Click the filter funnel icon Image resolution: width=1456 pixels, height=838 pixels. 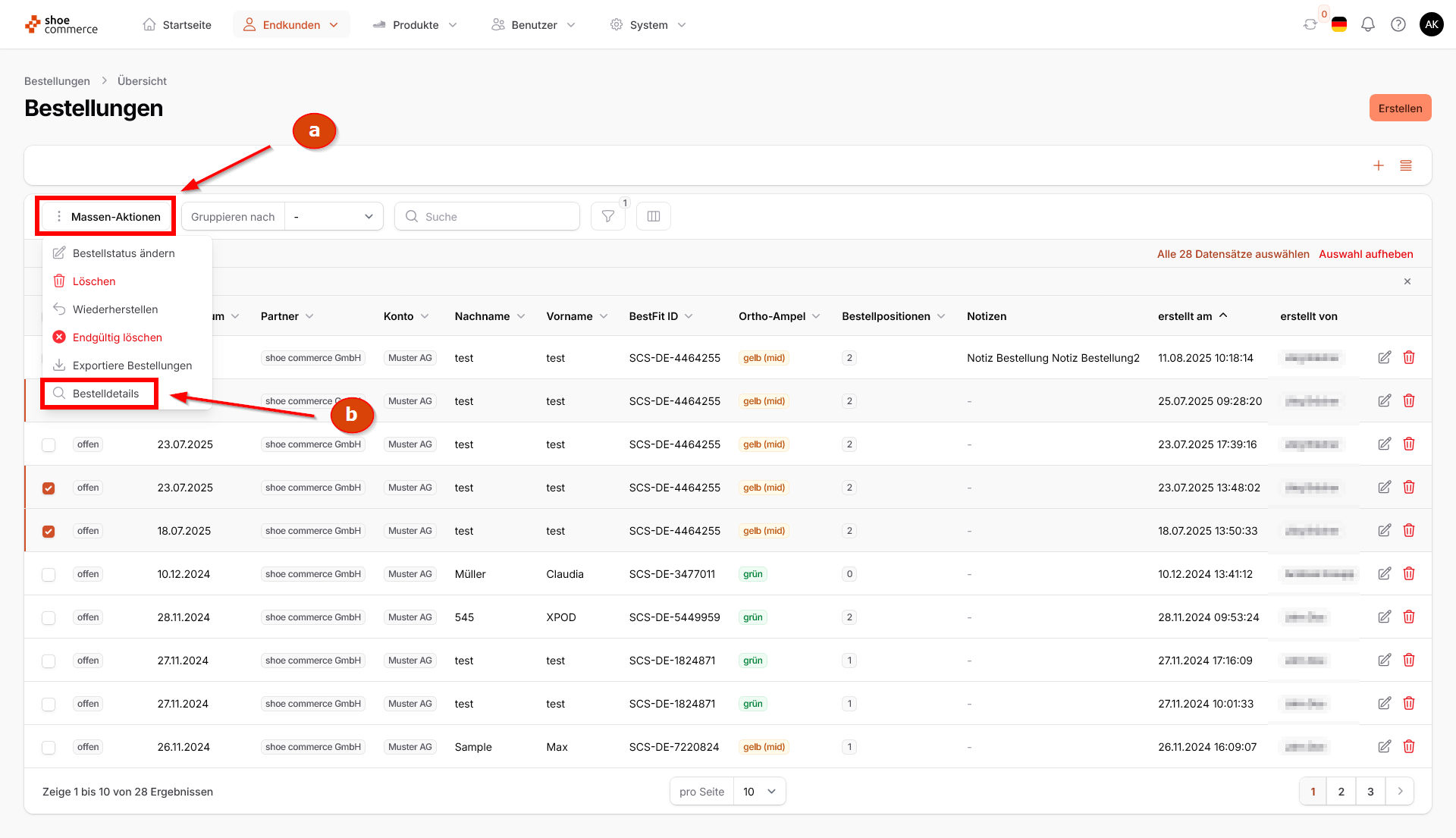tap(607, 216)
